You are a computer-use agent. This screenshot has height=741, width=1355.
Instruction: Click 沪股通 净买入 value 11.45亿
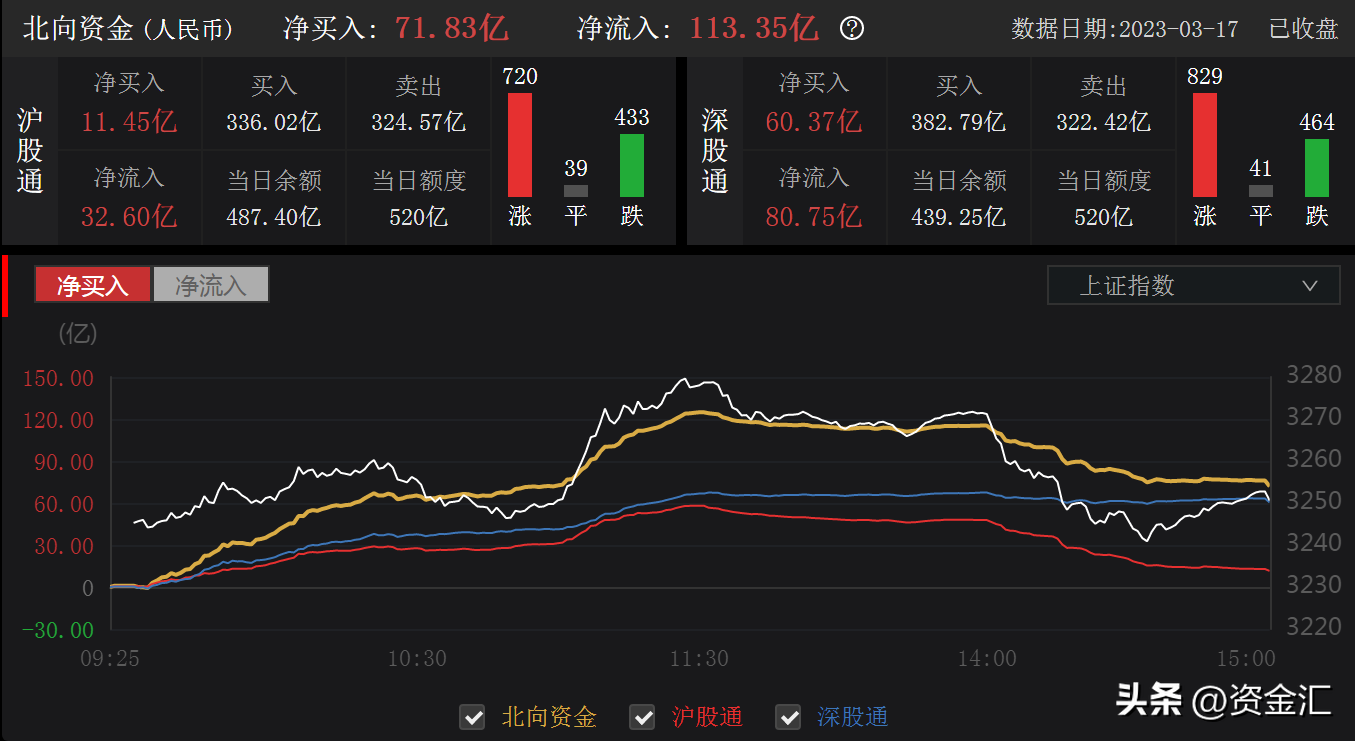(x=129, y=122)
